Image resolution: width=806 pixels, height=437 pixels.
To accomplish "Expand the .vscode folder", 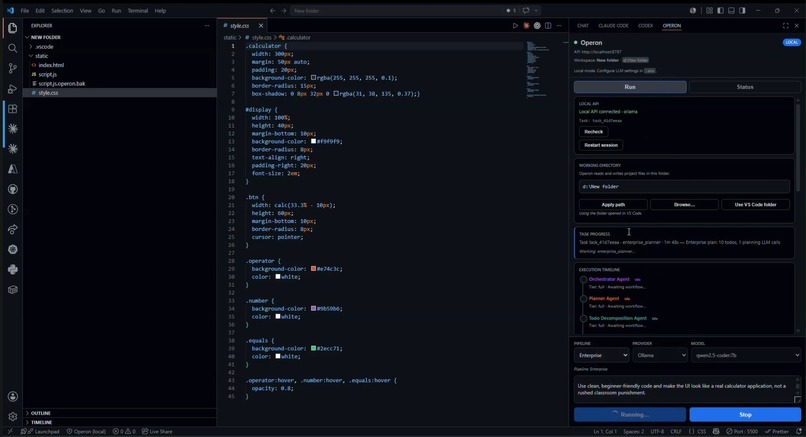I will (44, 46).
